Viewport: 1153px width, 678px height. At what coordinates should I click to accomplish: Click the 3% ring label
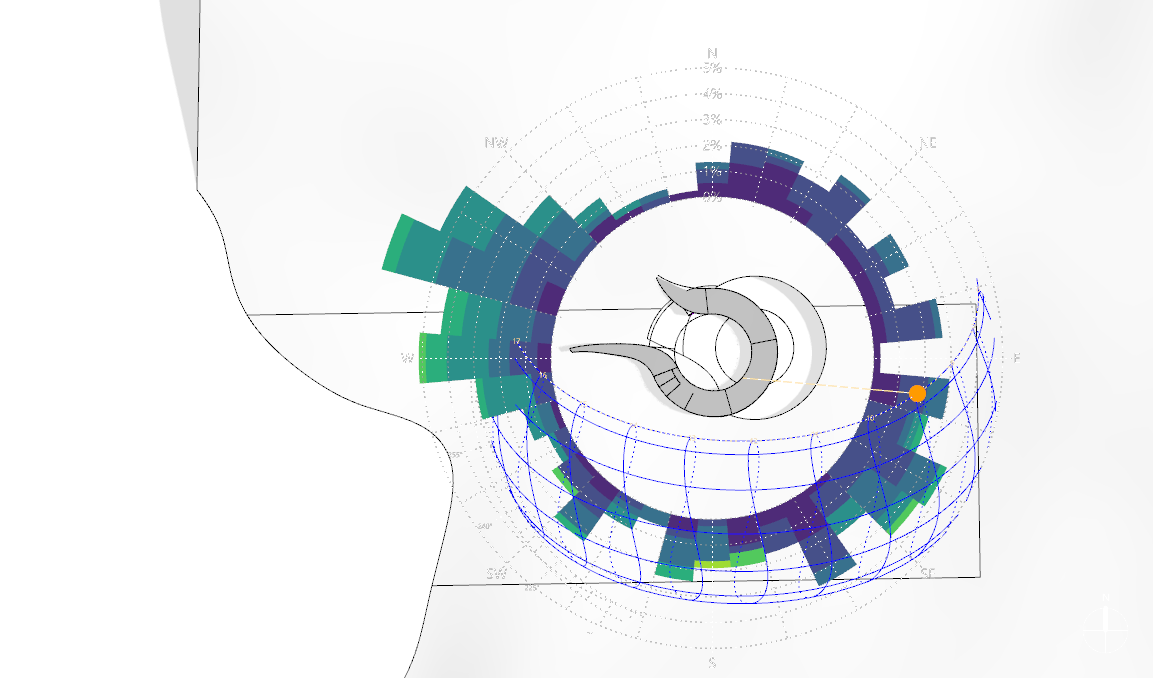[712, 119]
